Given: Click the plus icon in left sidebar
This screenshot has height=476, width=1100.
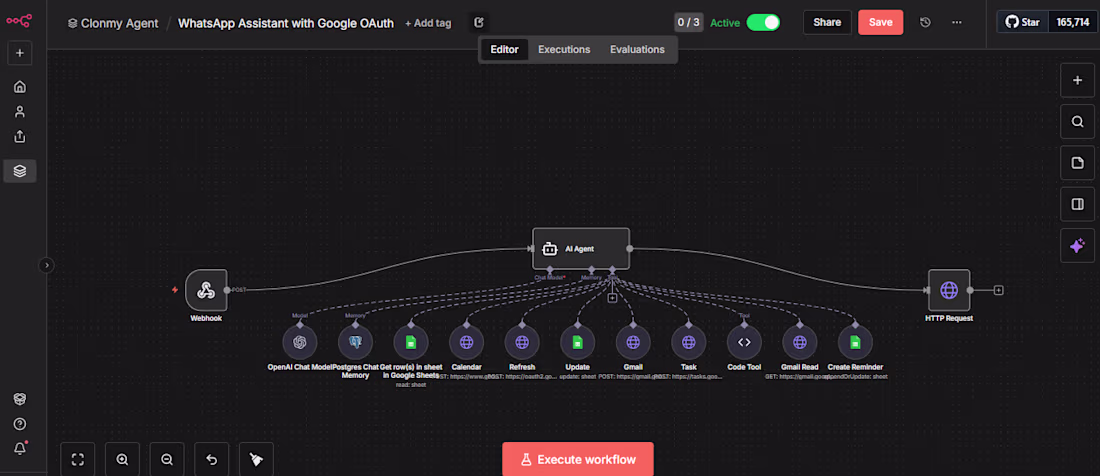Looking at the screenshot, I should (x=20, y=53).
